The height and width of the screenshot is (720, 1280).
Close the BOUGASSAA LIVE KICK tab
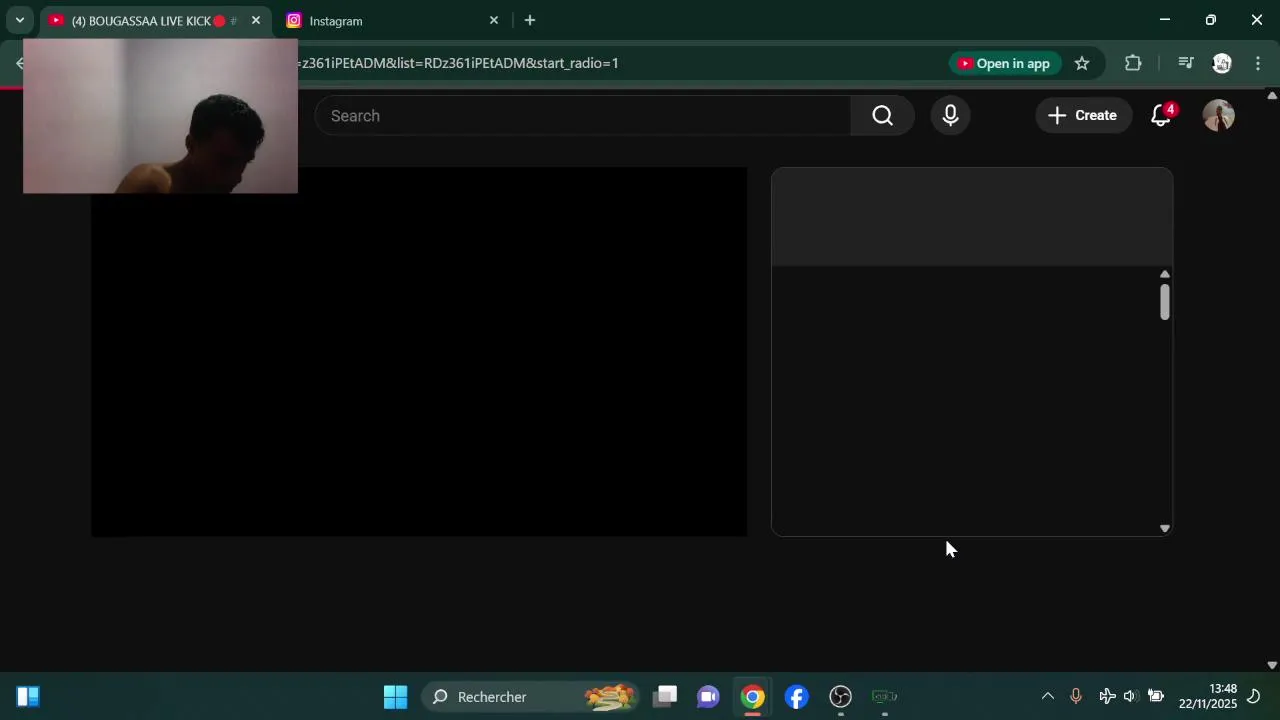(x=256, y=20)
